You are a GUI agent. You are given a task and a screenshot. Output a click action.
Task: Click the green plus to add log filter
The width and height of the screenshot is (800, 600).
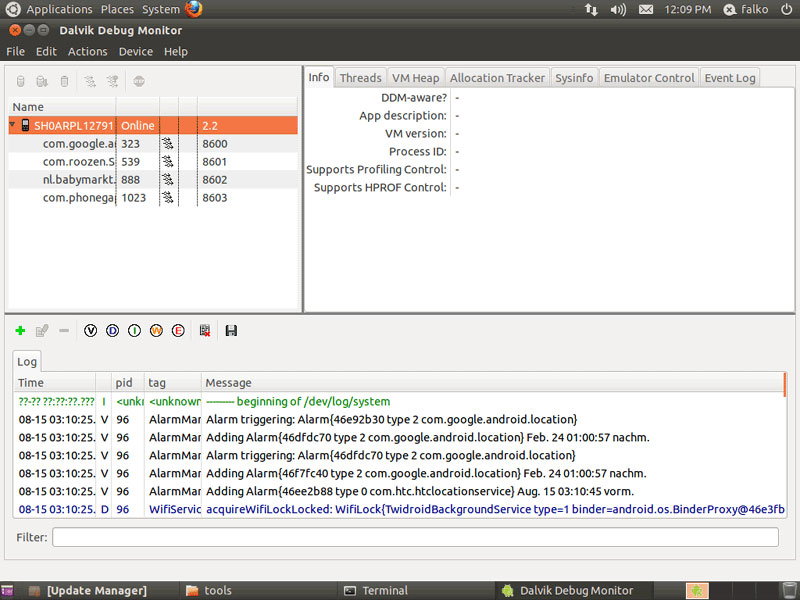[20, 331]
